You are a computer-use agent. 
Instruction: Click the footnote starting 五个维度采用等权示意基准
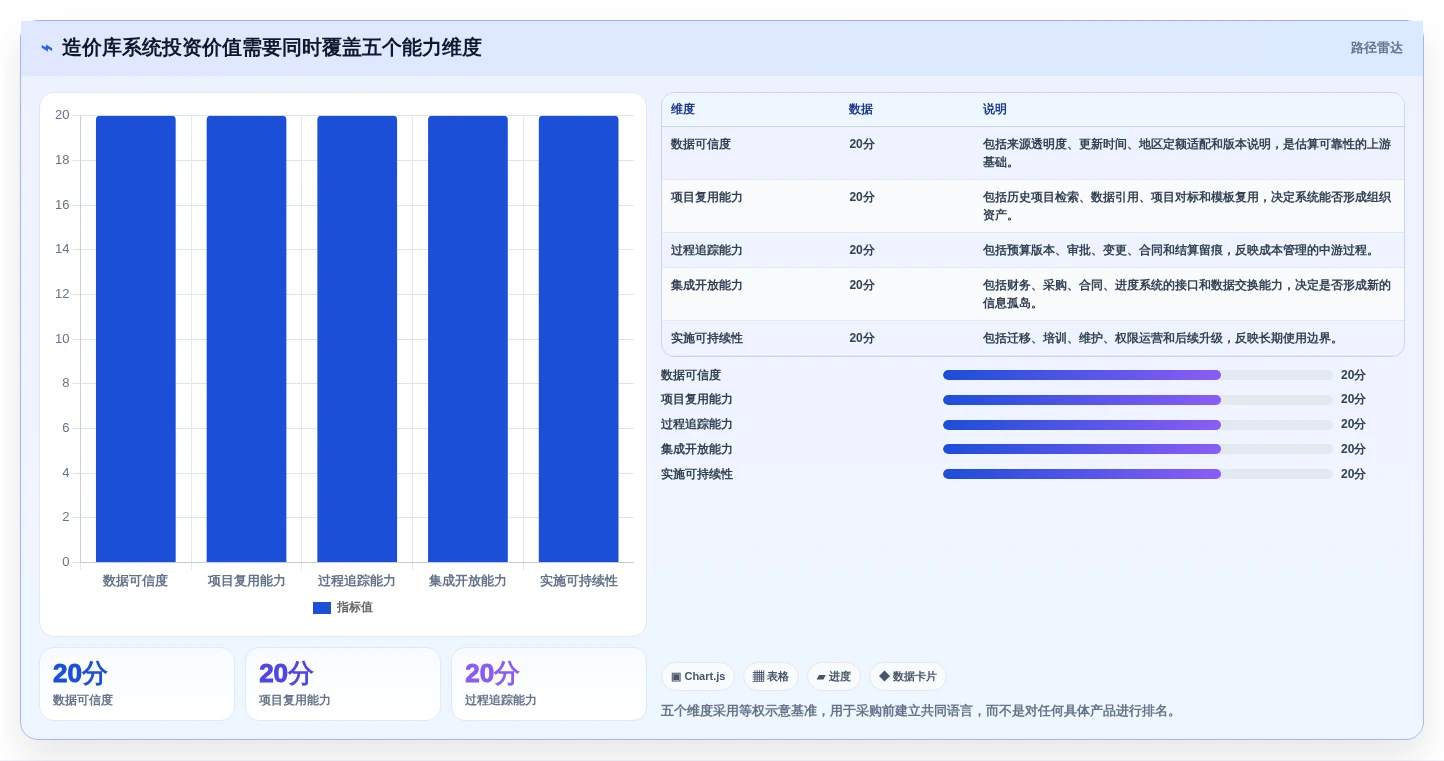click(920, 712)
